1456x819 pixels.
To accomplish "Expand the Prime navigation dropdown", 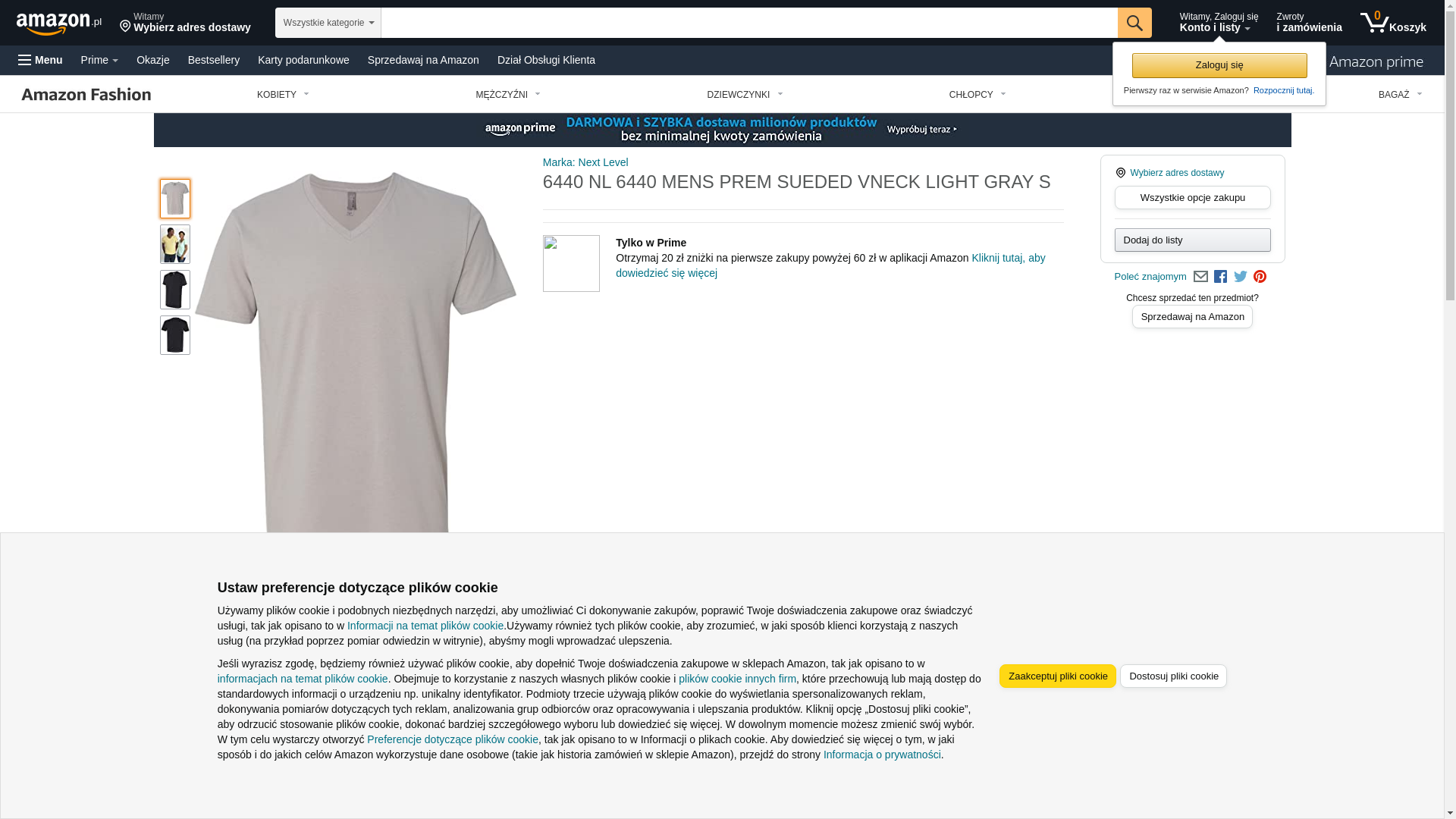I will pos(99,60).
